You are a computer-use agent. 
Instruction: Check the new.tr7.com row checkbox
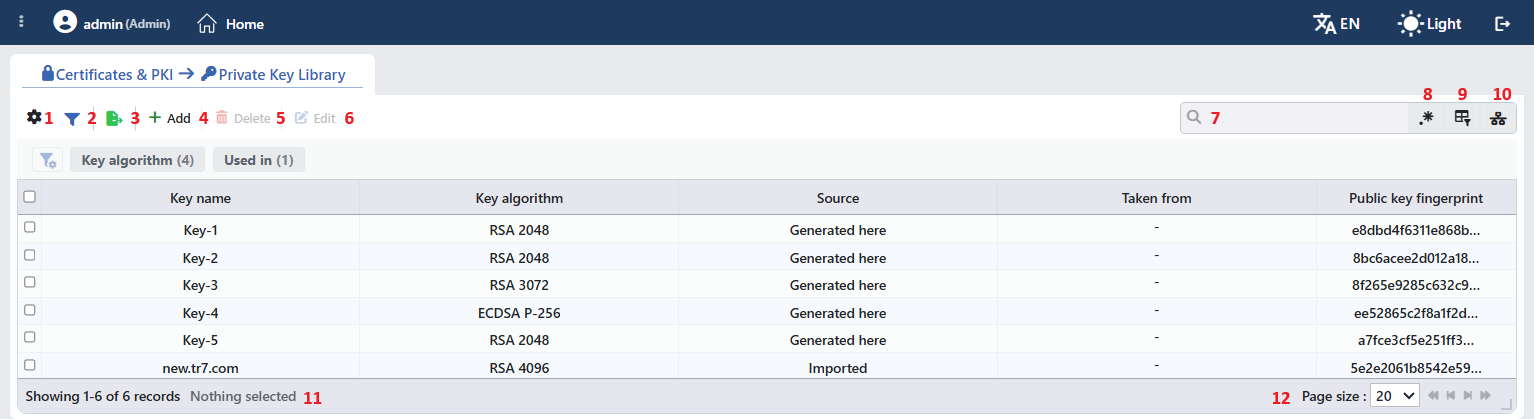tap(29, 366)
